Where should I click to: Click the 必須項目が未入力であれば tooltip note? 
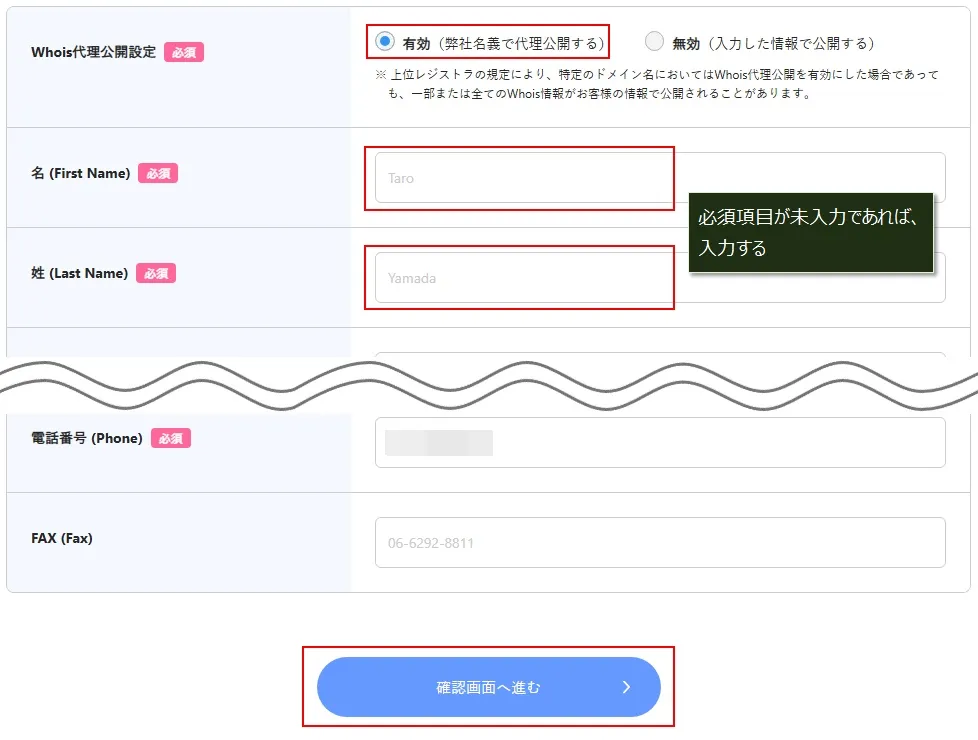811,232
